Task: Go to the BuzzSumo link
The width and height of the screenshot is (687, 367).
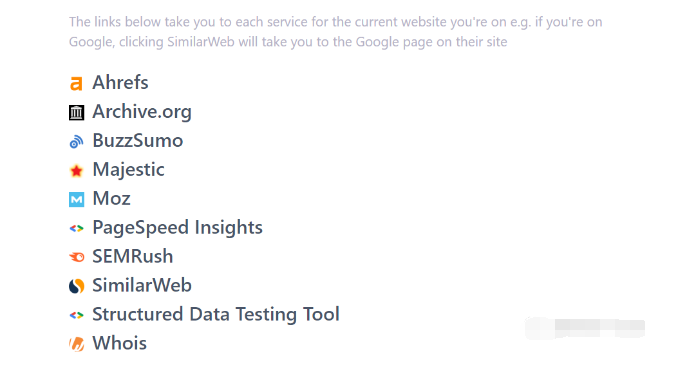Action: coord(138,141)
